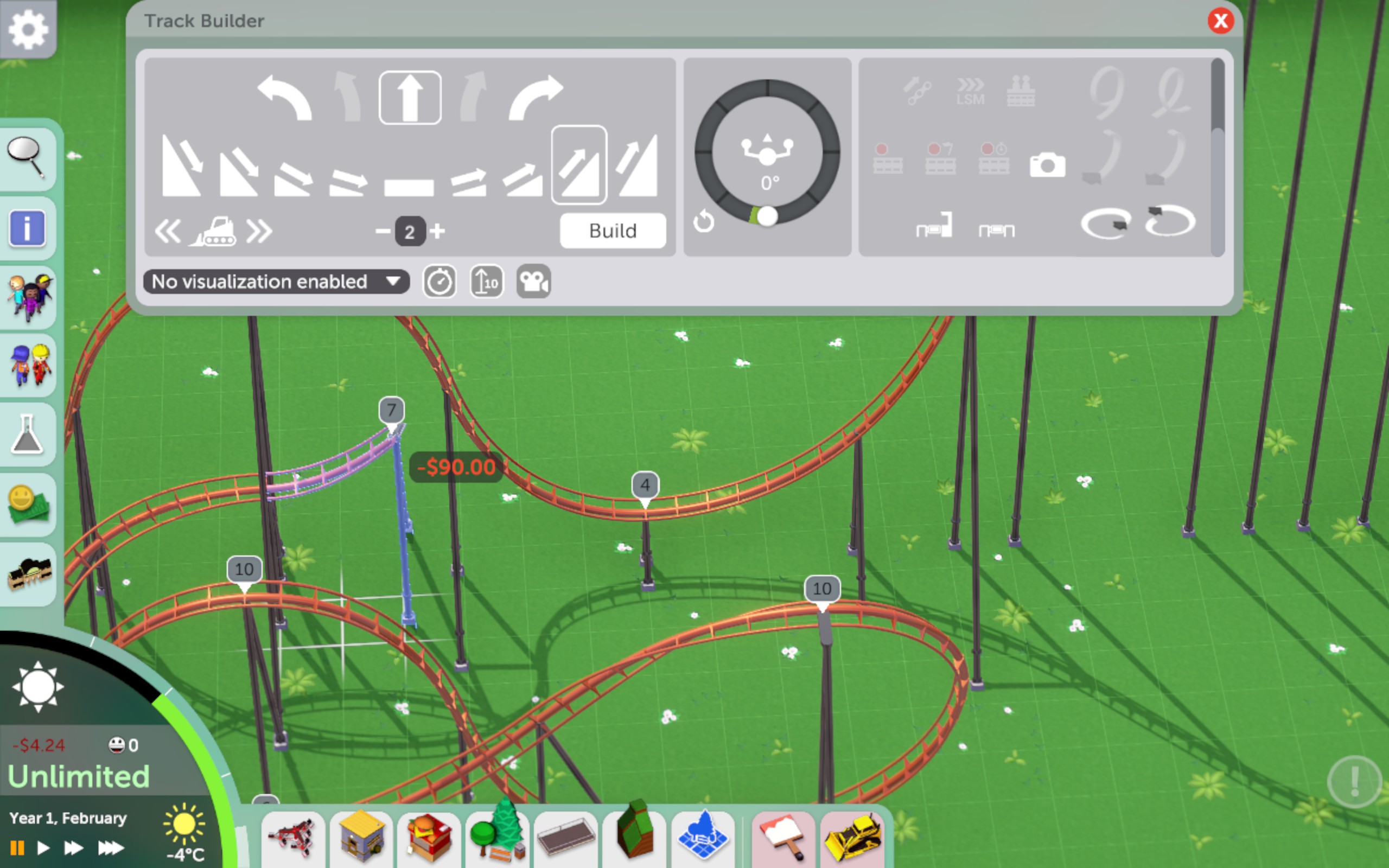
Task: Increase segment length with plus
Action: tap(438, 231)
